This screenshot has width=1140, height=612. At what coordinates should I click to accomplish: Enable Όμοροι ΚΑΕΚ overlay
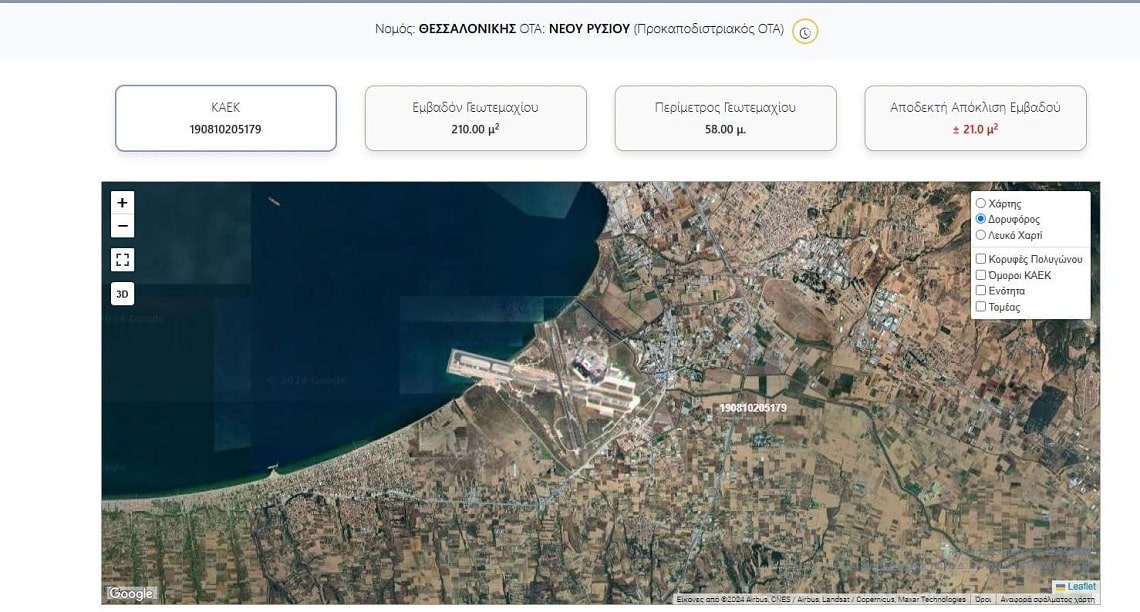tap(981, 275)
